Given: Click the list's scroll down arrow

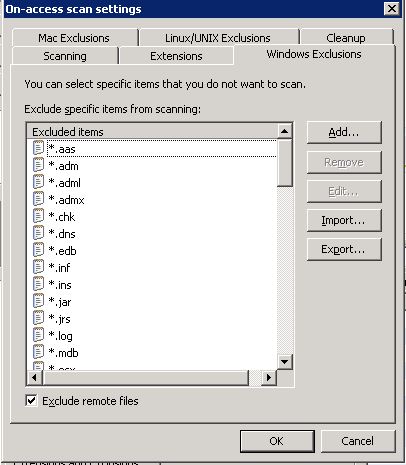Looking at the screenshot, I should coord(284,362).
